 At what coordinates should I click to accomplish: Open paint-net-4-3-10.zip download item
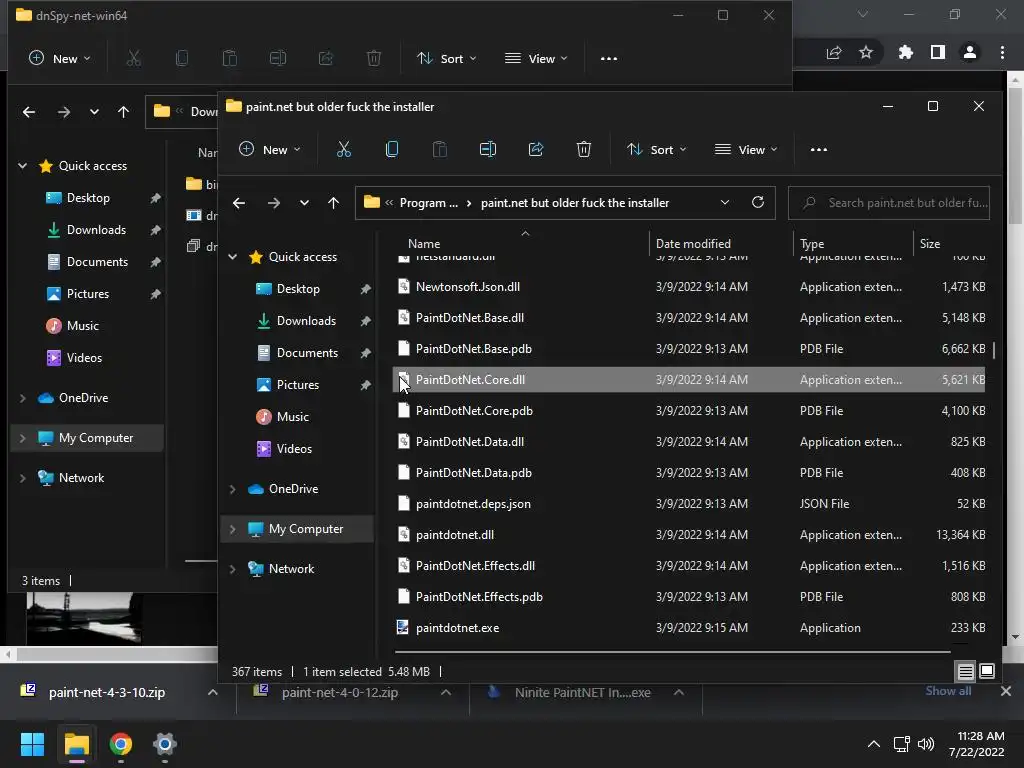pyautogui.click(x=107, y=692)
